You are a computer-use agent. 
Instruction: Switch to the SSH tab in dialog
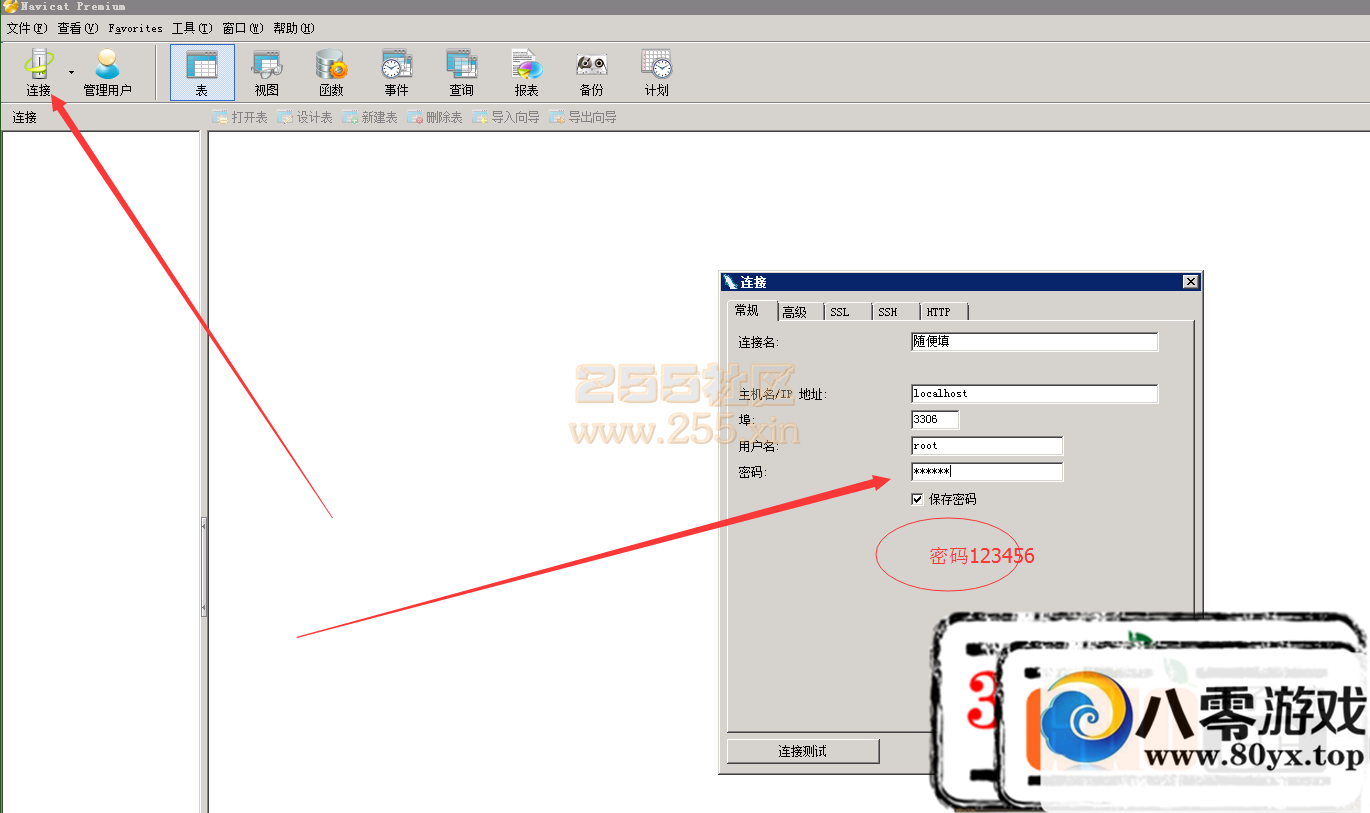coord(888,312)
